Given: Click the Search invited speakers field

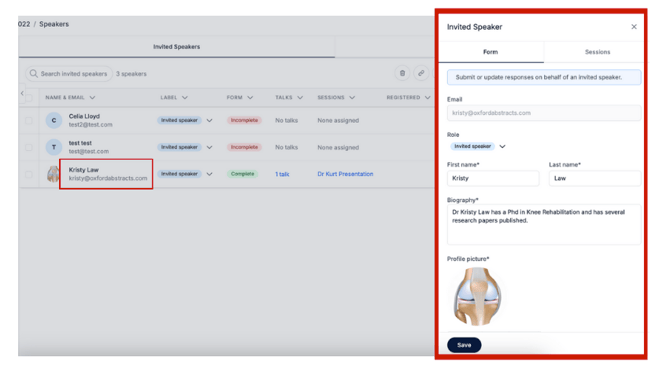Looking at the screenshot, I should (69, 73).
